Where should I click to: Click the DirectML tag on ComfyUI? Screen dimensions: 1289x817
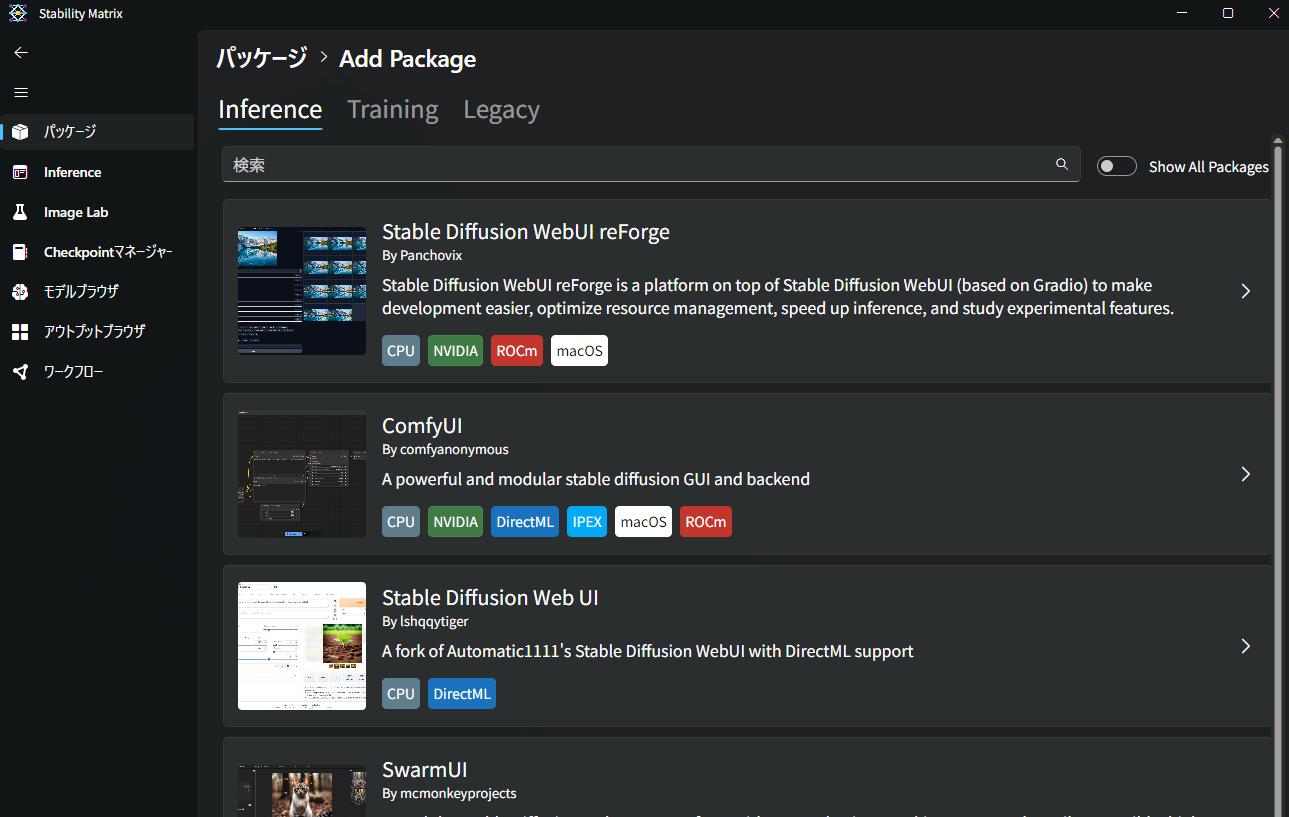[525, 522]
